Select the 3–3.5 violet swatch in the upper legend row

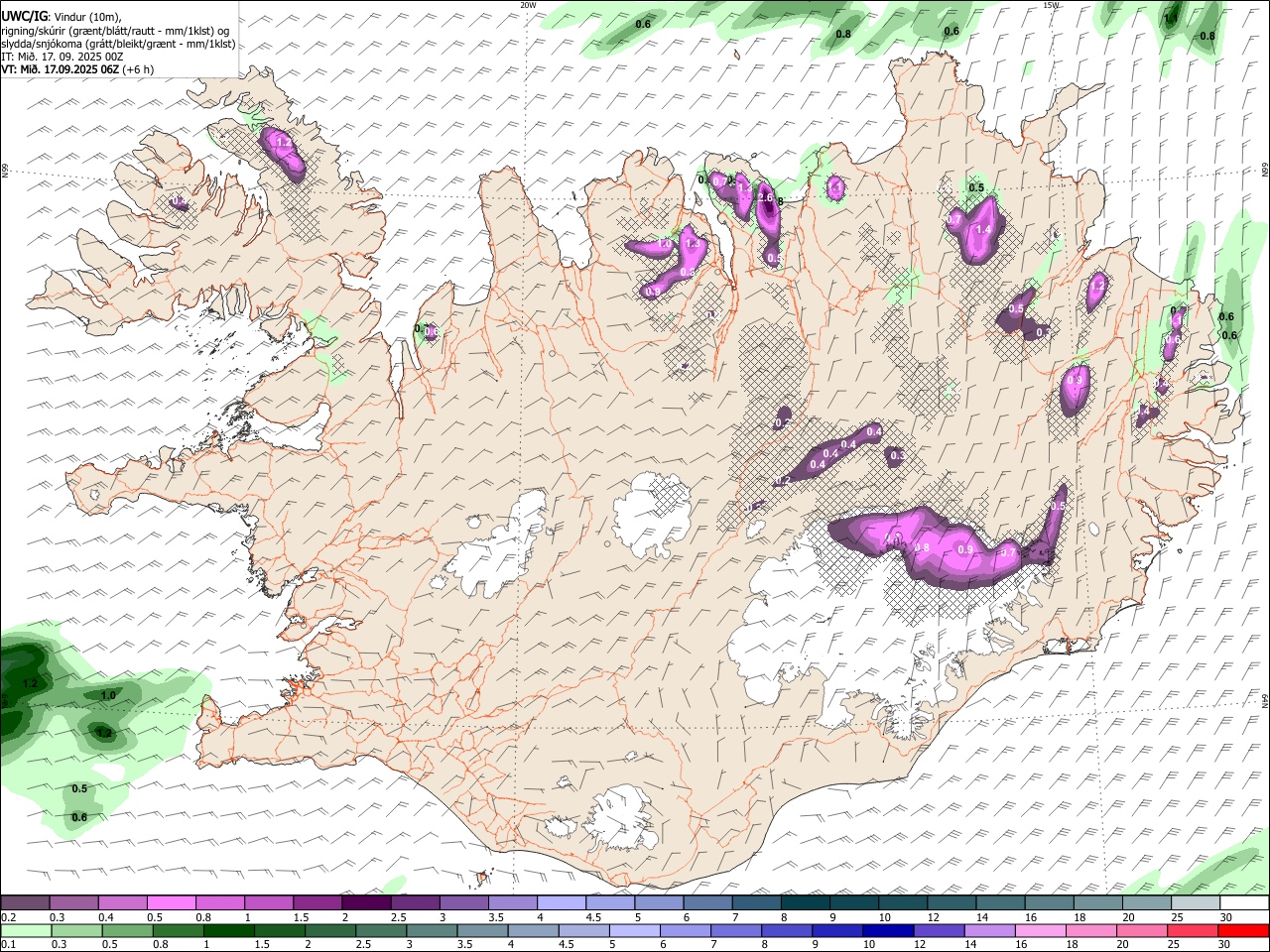[x=465, y=903]
